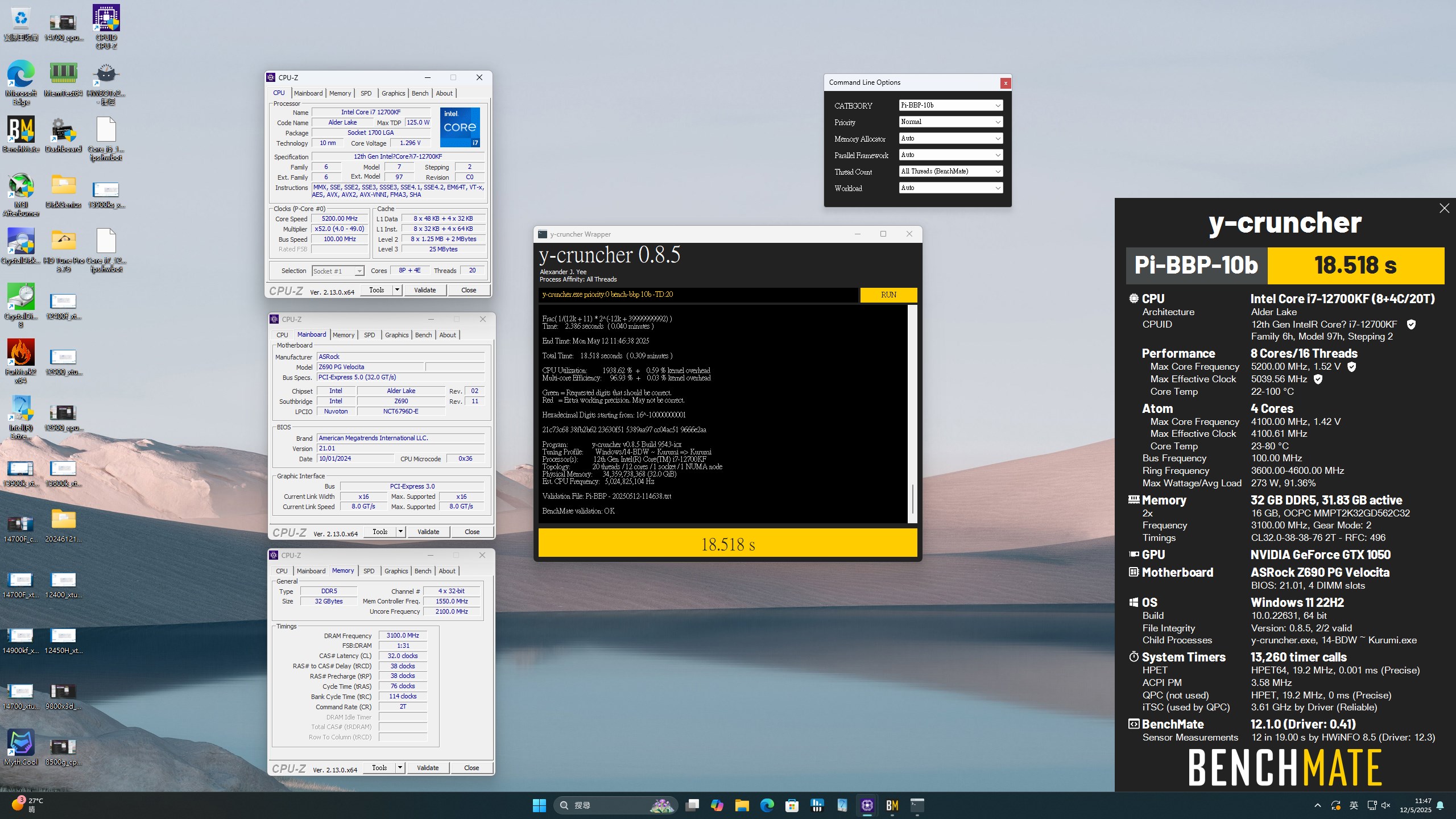1456x819 pixels.
Task: Open the Recycle Bin desktop icon
Action: point(21,24)
